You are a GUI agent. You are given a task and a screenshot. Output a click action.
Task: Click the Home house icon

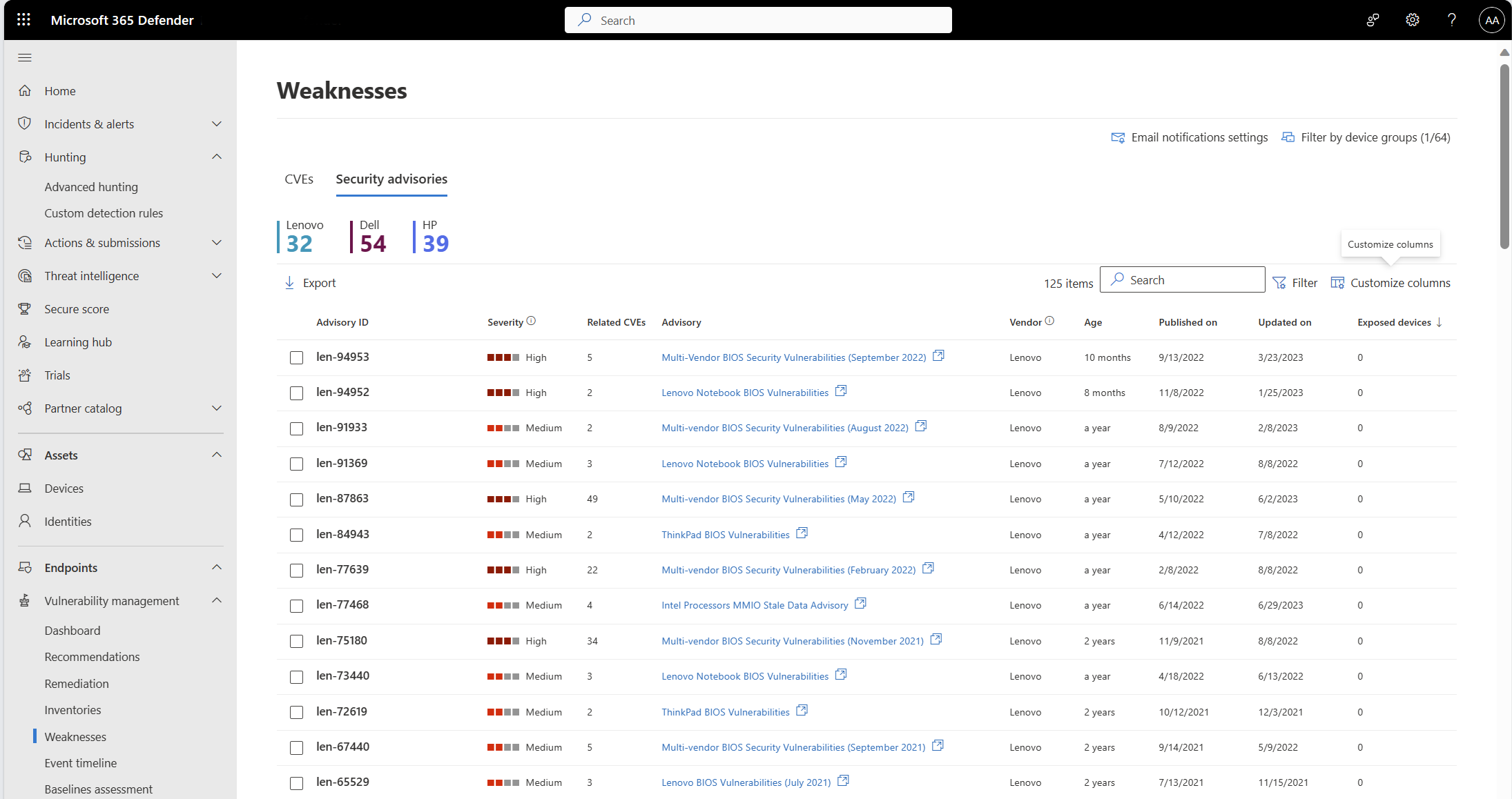[25, 90]
